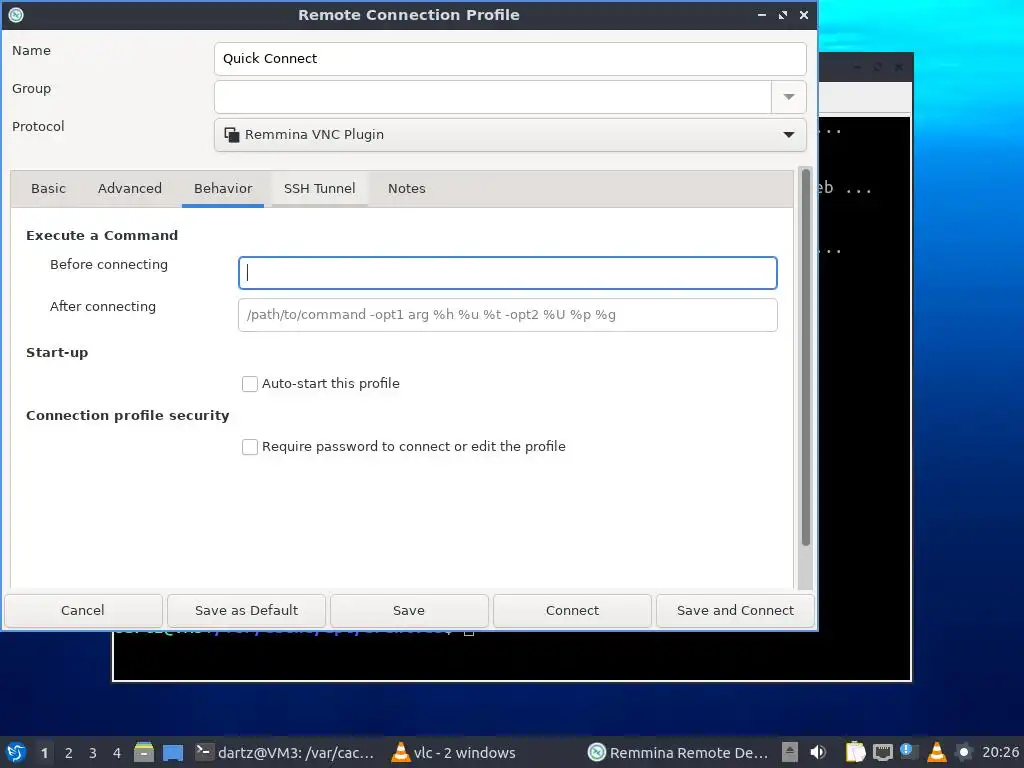Switch to workspace 4 in pager

tap(117, 753)
